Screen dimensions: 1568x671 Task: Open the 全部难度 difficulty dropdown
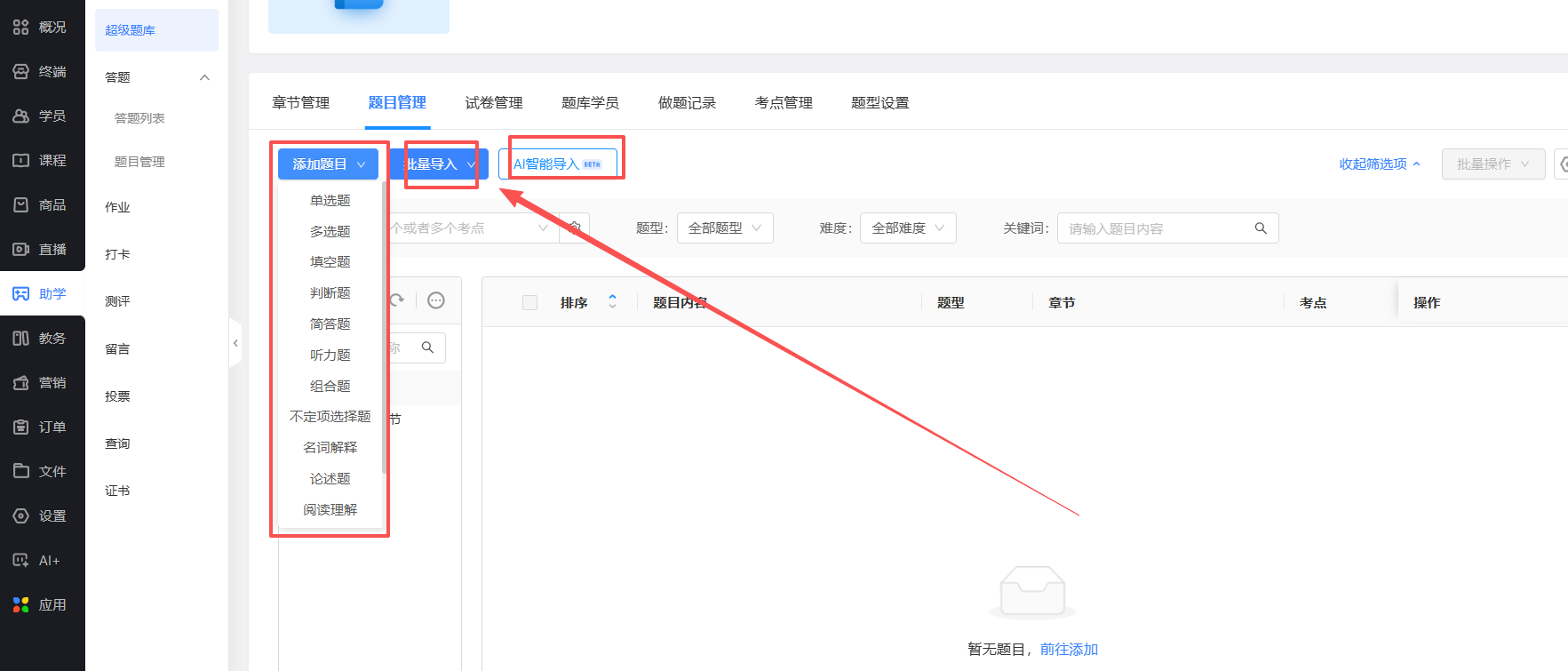coord(908,228)
